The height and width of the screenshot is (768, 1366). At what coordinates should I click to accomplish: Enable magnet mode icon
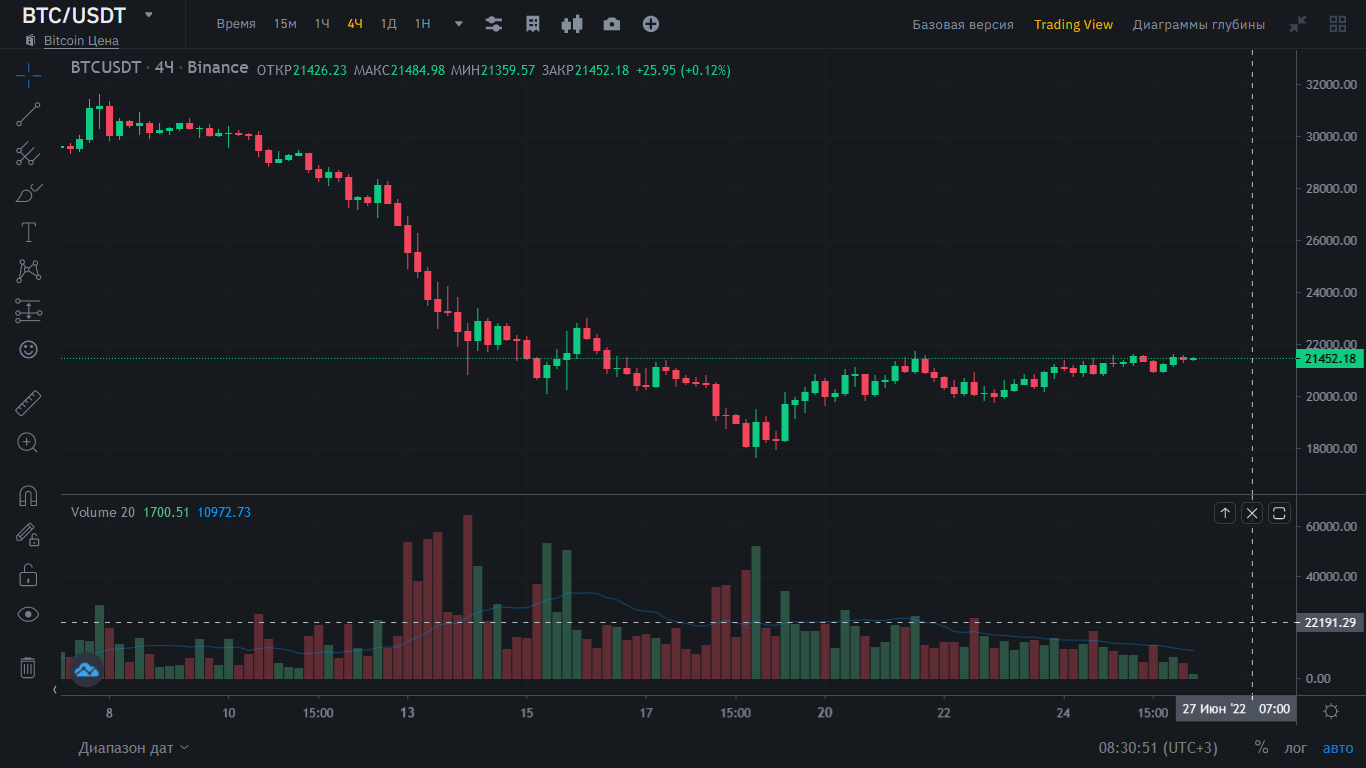(28, 495)
